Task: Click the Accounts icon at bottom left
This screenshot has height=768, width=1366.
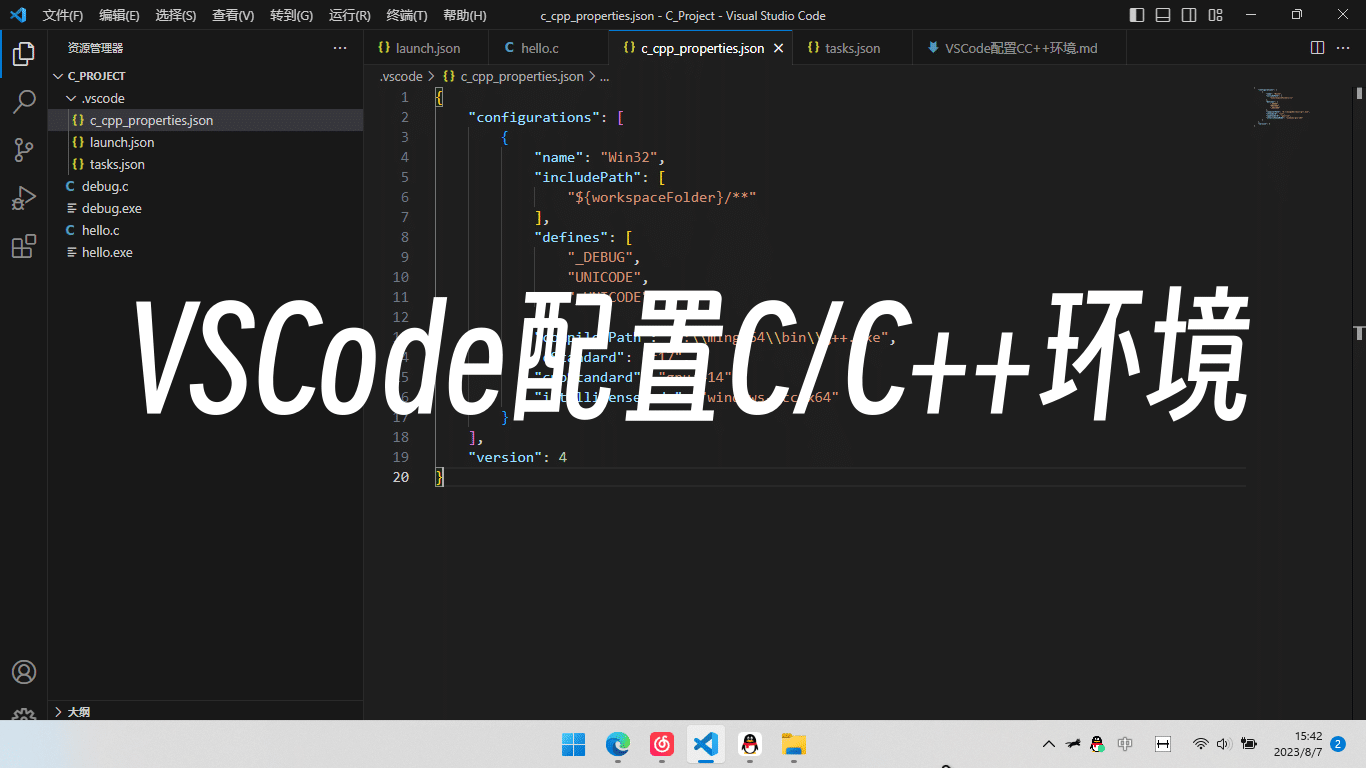Action: coord(24,672)
